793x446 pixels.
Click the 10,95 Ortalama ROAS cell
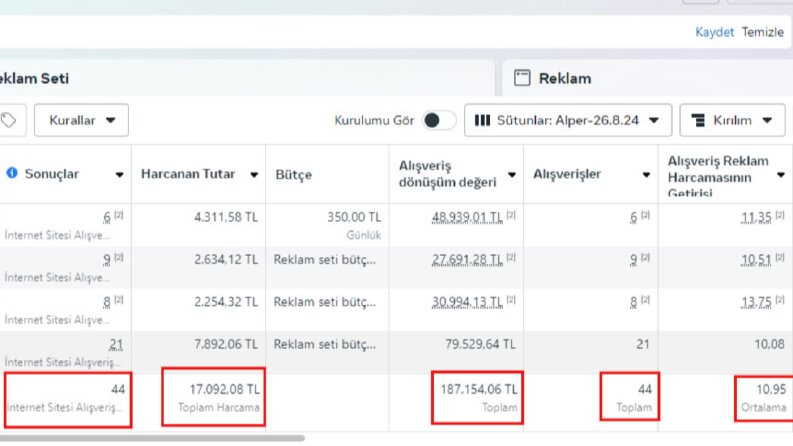tap(764, 398)
